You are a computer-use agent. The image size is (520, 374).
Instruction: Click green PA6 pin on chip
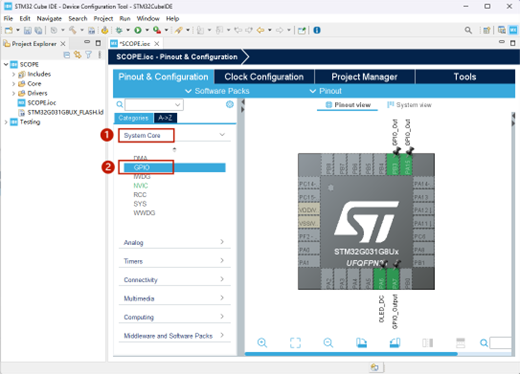pyautogui.click(x=380, y=278)
